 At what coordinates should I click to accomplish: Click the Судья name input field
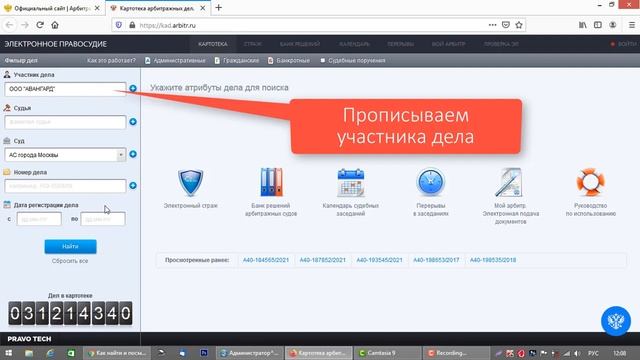click(65, 122)
